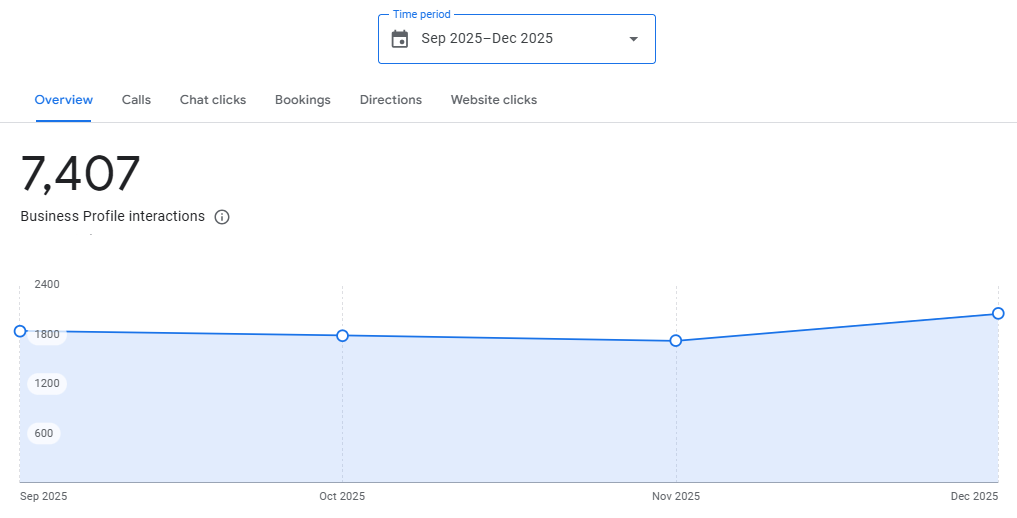Screen dimensions: 1017x518
Task: Select the Nov 2025 data point on chart
Action: click(676, 340)
